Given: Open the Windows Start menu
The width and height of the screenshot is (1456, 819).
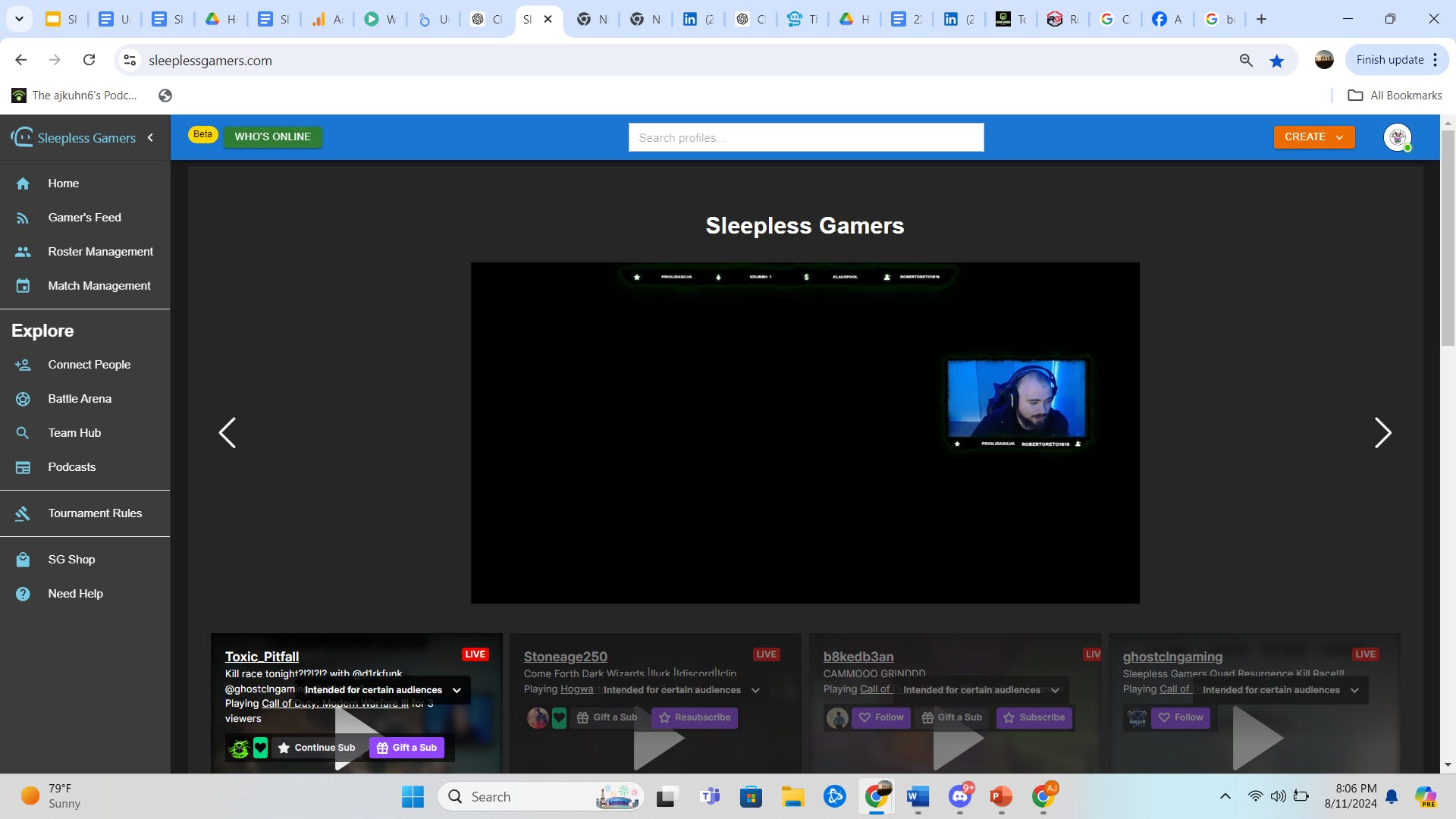Looking at the screenshot, I should (413, 797).
